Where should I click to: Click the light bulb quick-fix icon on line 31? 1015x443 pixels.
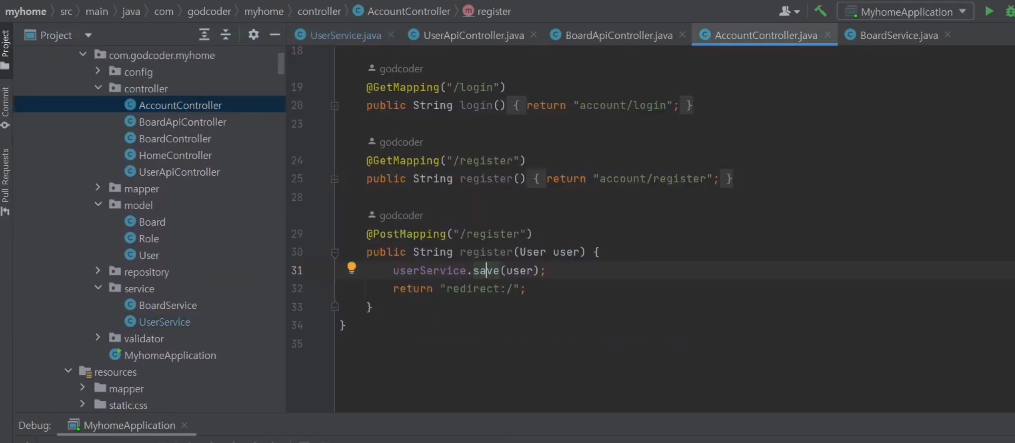pos(351,267)
